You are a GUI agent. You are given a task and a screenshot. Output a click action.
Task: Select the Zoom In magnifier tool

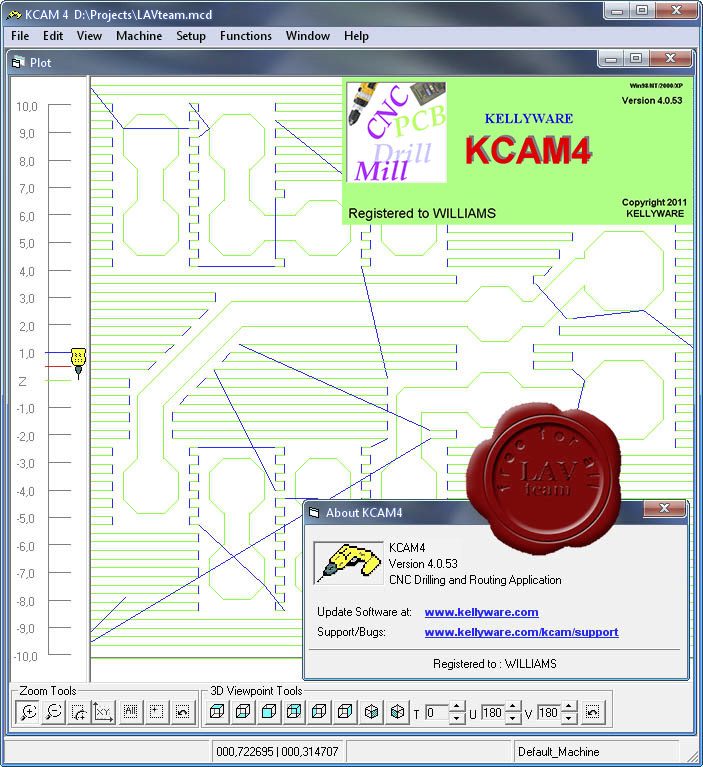pyautogui.click(x=28, y=712)
